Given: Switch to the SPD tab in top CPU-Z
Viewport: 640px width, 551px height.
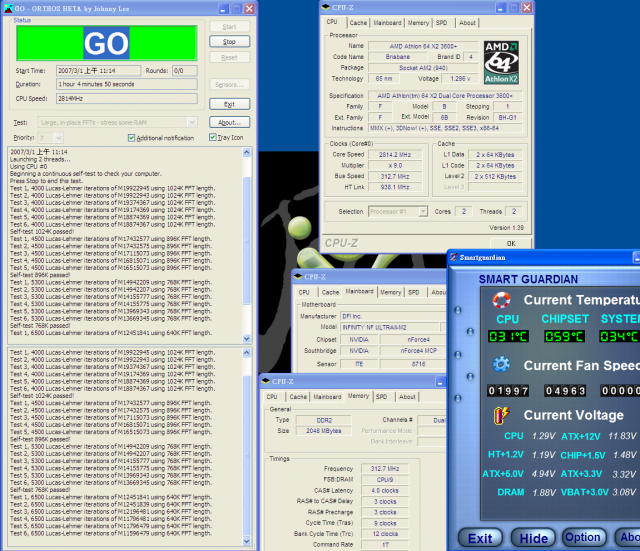Looking at the screenshot, I should point(441,23).
